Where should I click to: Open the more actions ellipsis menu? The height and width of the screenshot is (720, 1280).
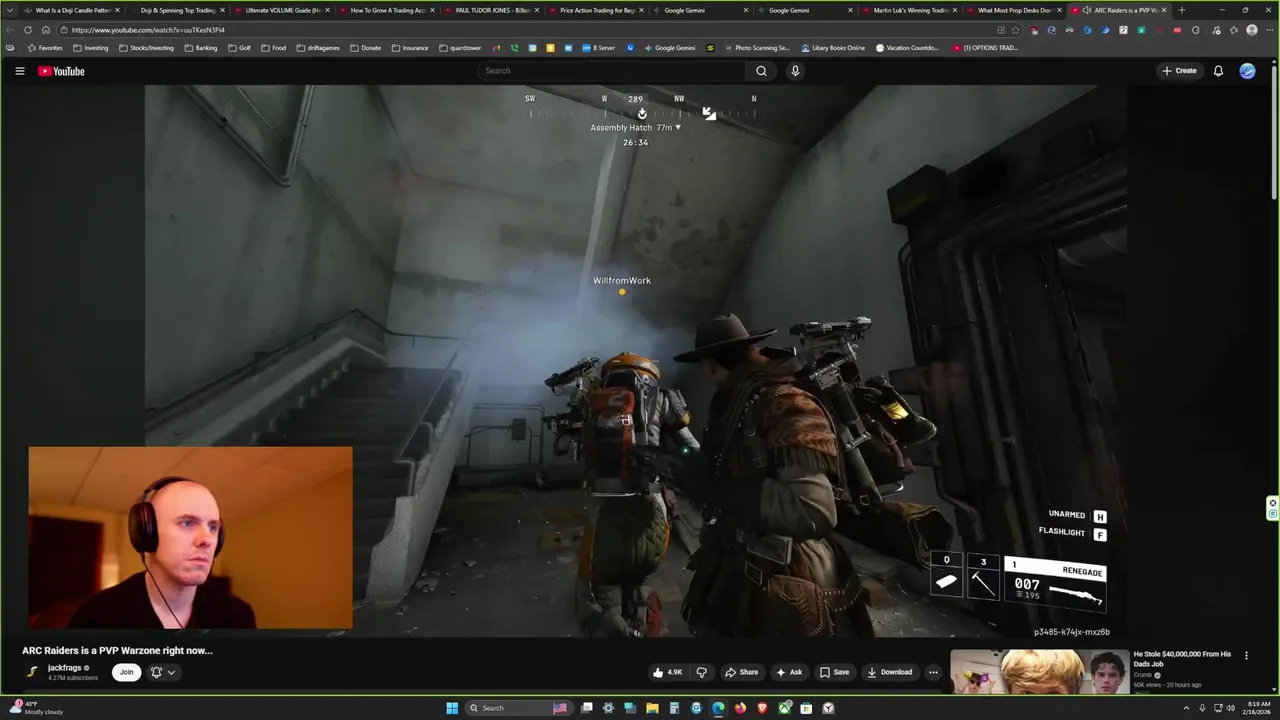click(x=933, y=672)
